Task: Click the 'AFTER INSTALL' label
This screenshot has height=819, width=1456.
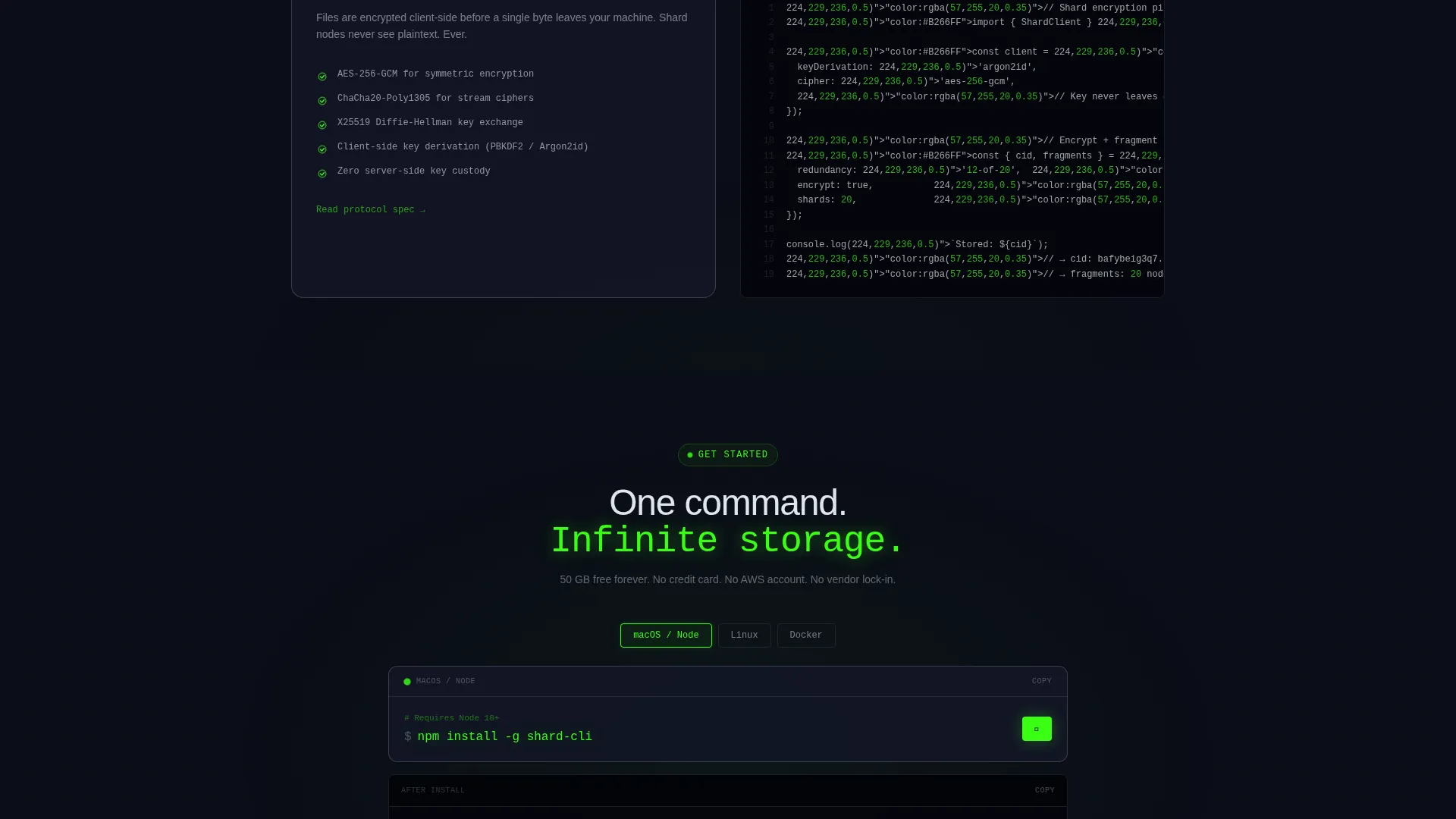Action: click(x=433, y=790)
